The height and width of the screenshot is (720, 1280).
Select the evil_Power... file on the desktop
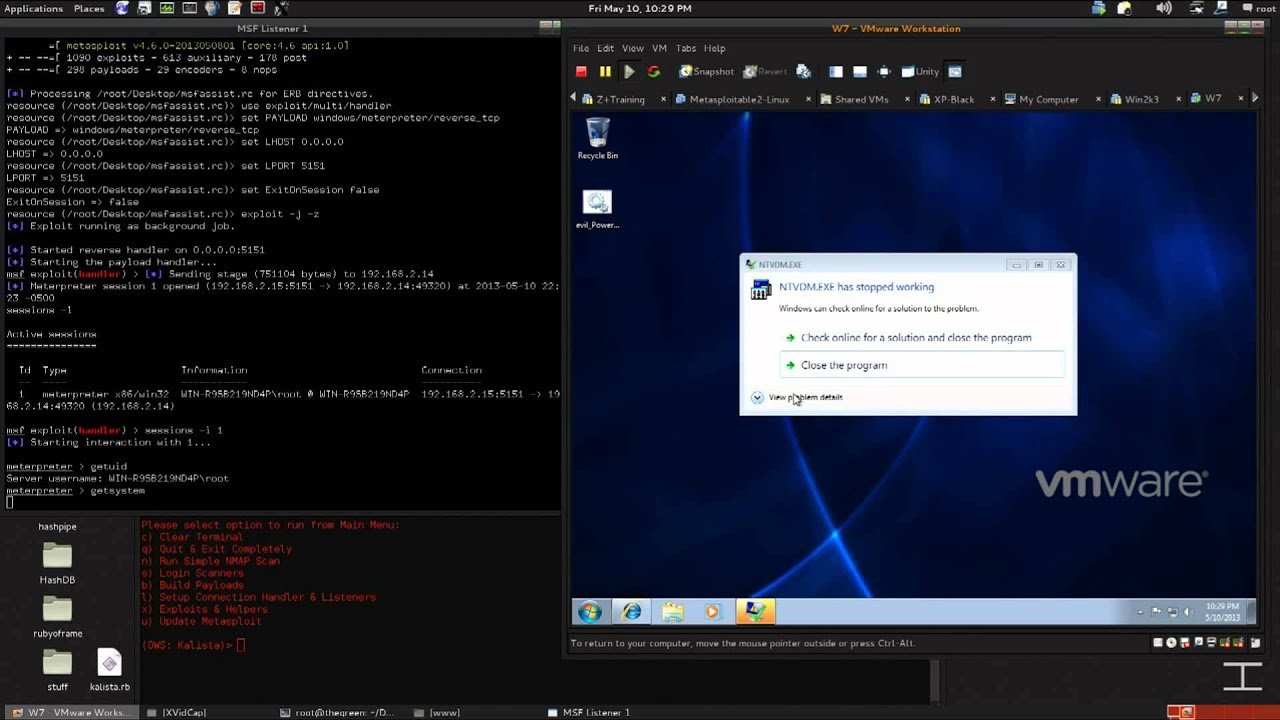[x=597, y=209]
